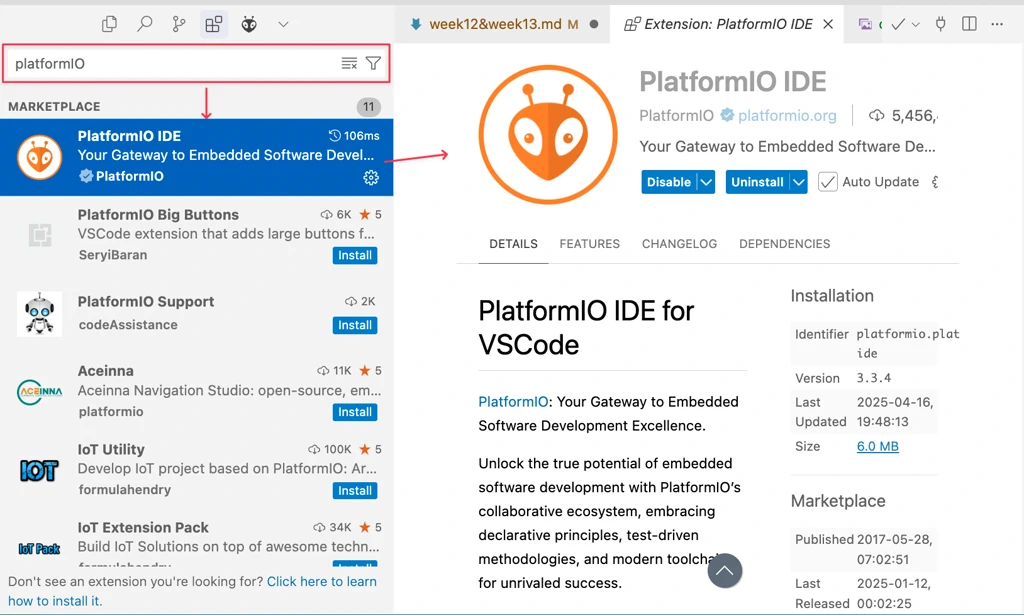Open editor more actions ellipsis

[997, 24]
